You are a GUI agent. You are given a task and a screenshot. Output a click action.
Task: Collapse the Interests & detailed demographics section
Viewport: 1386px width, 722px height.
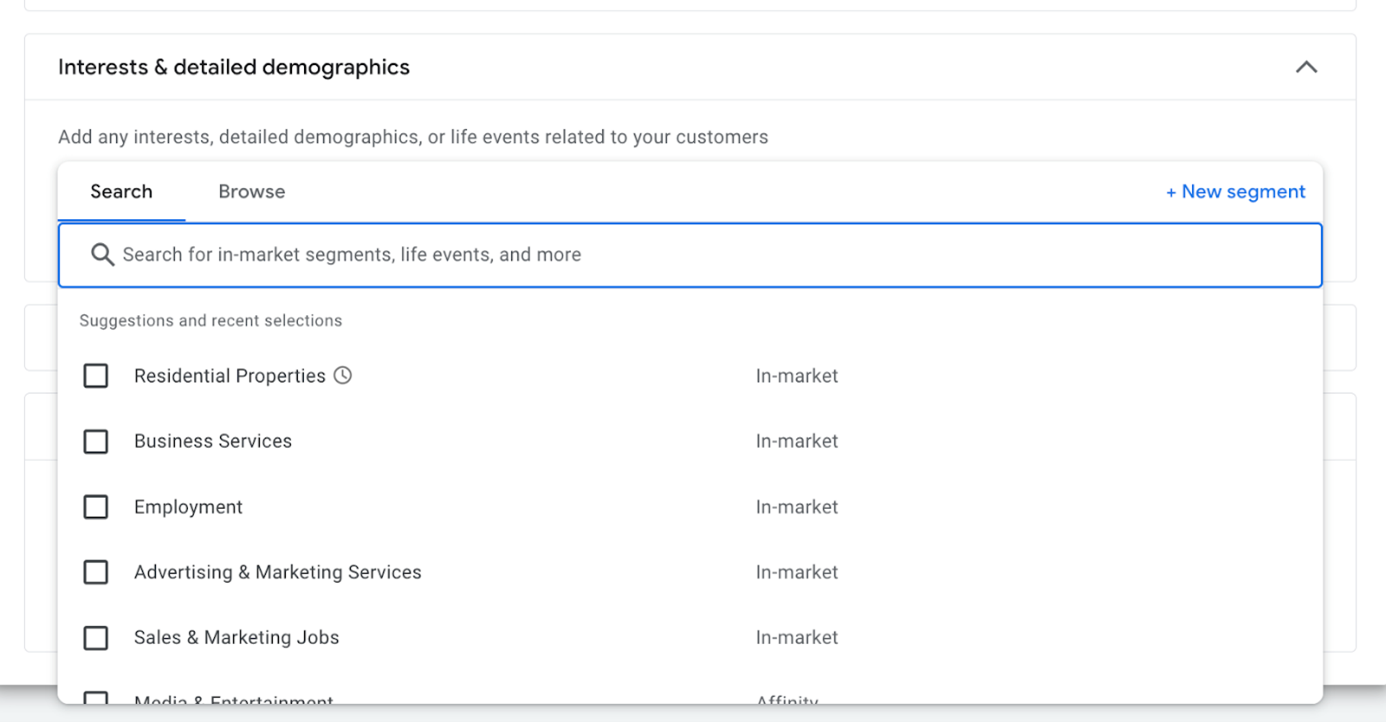[x=1306, y=67]
